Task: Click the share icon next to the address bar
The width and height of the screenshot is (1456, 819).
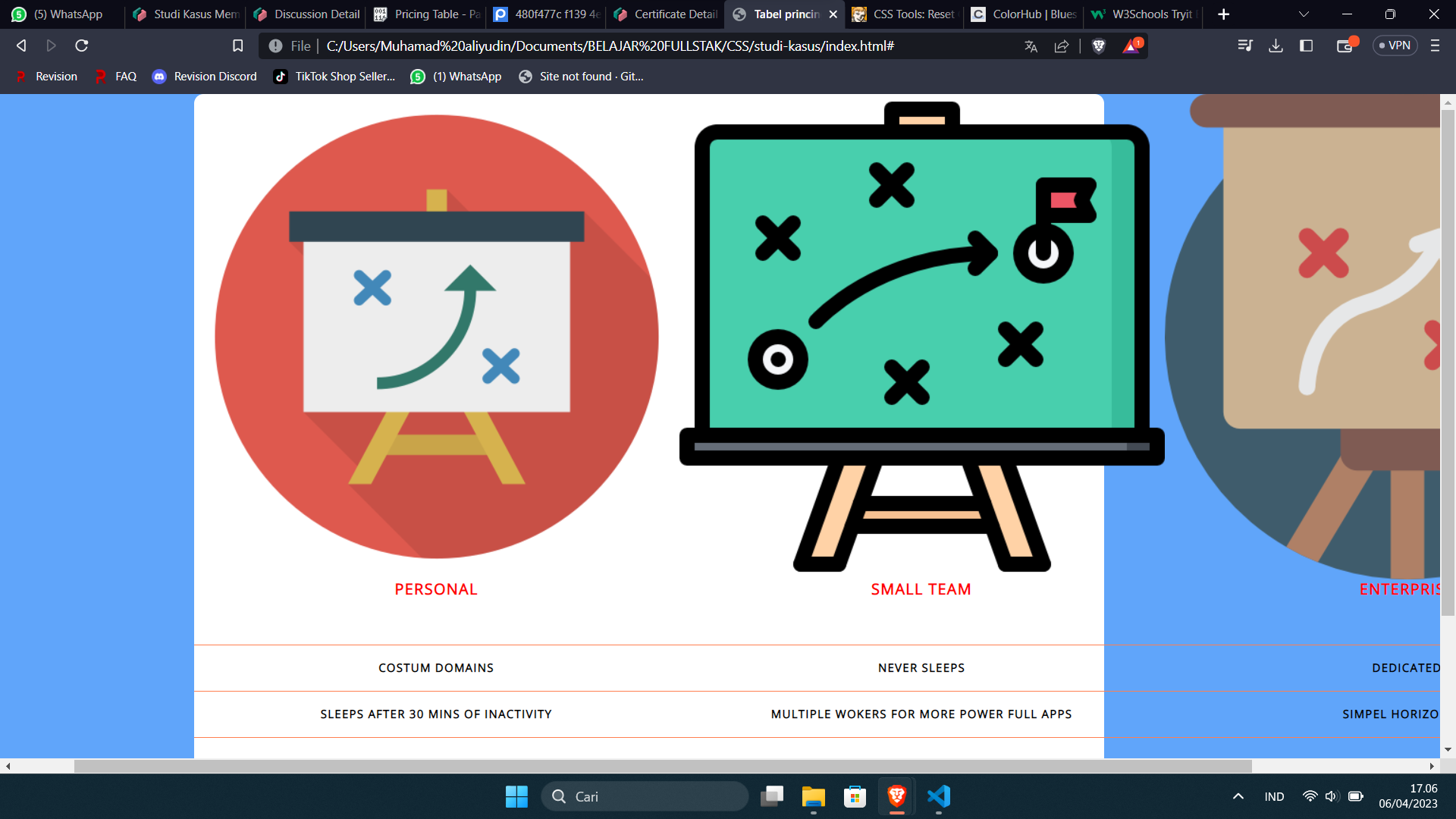Action: (1062, 45)
